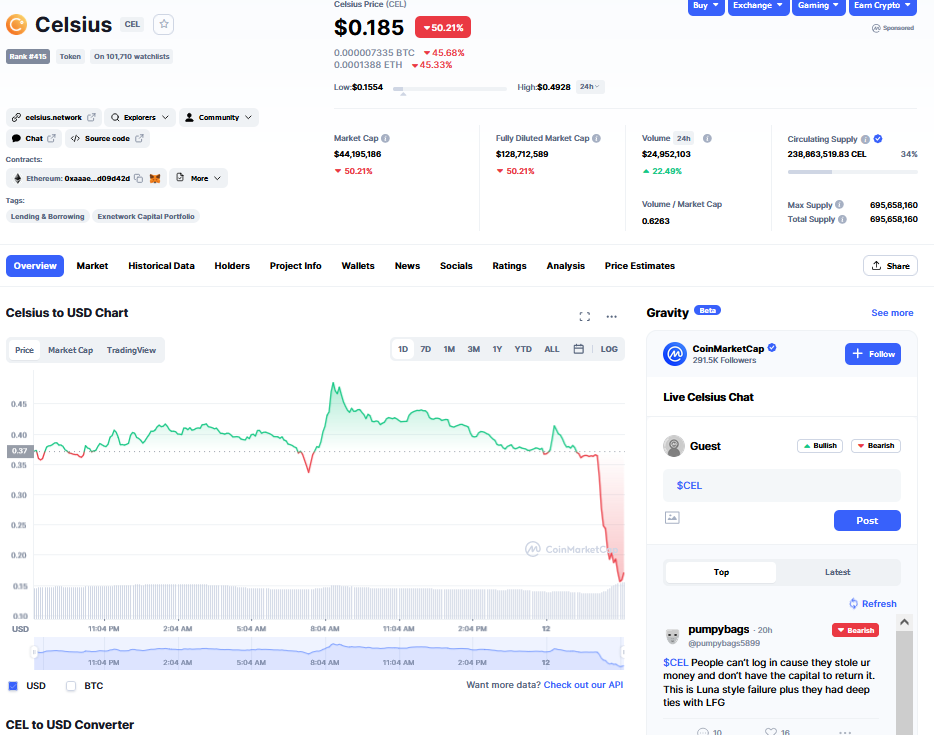
Task: Open Check out our API link
Action: (583, 685)
